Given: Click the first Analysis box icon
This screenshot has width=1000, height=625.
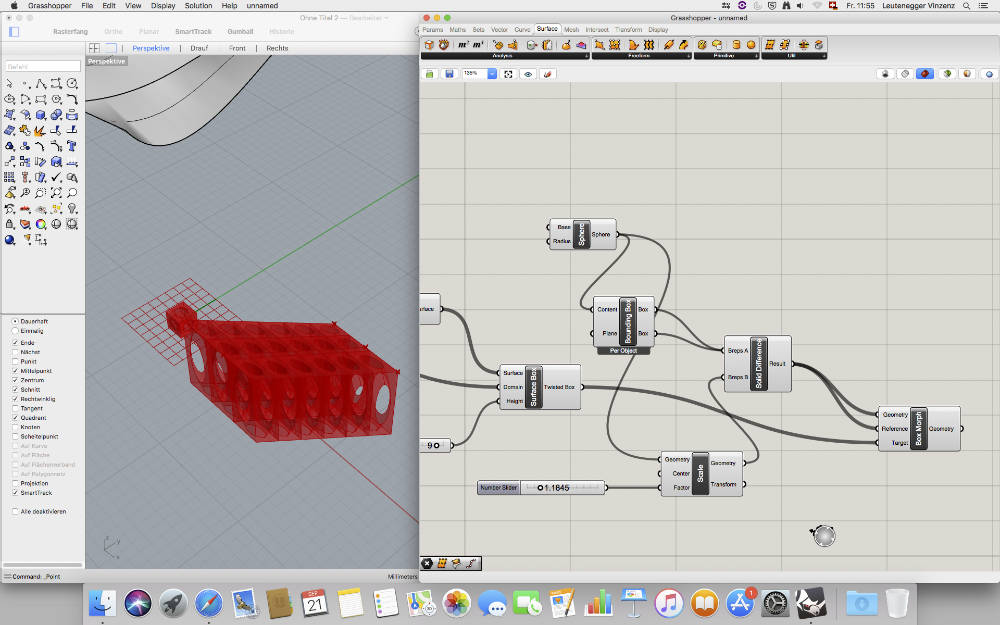Looking at the screenshot, I should coord(429,45).
